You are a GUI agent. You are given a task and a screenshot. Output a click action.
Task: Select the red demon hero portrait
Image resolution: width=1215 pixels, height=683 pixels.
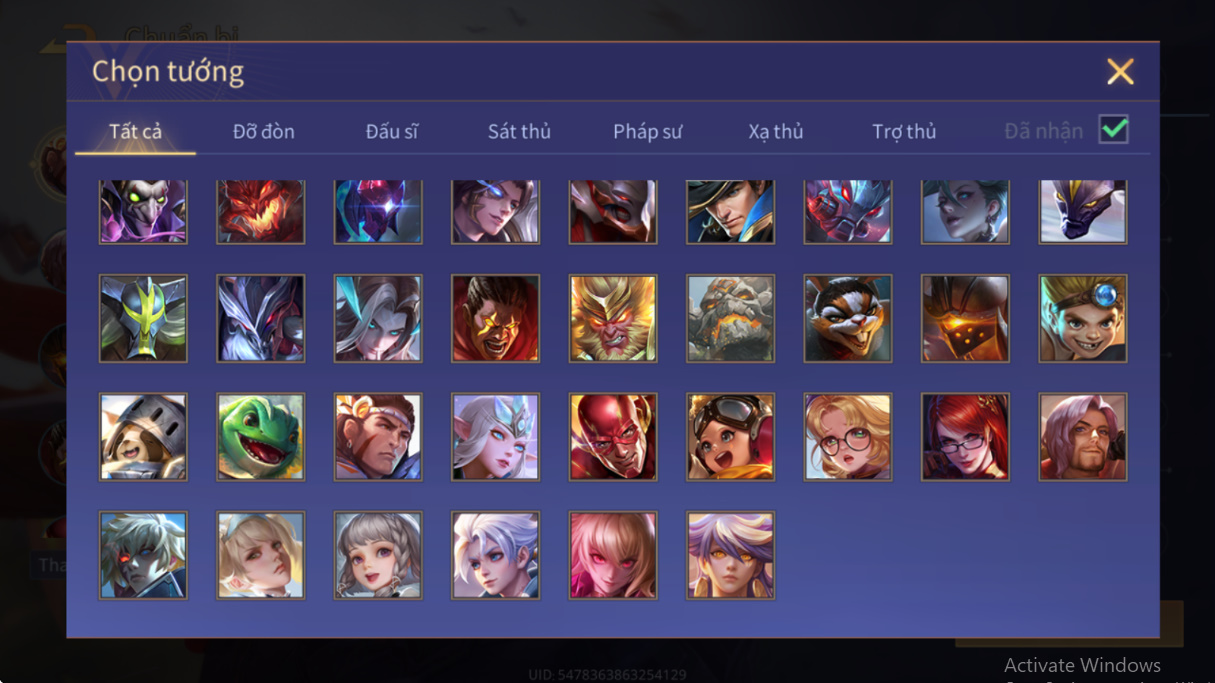(261, 212)
